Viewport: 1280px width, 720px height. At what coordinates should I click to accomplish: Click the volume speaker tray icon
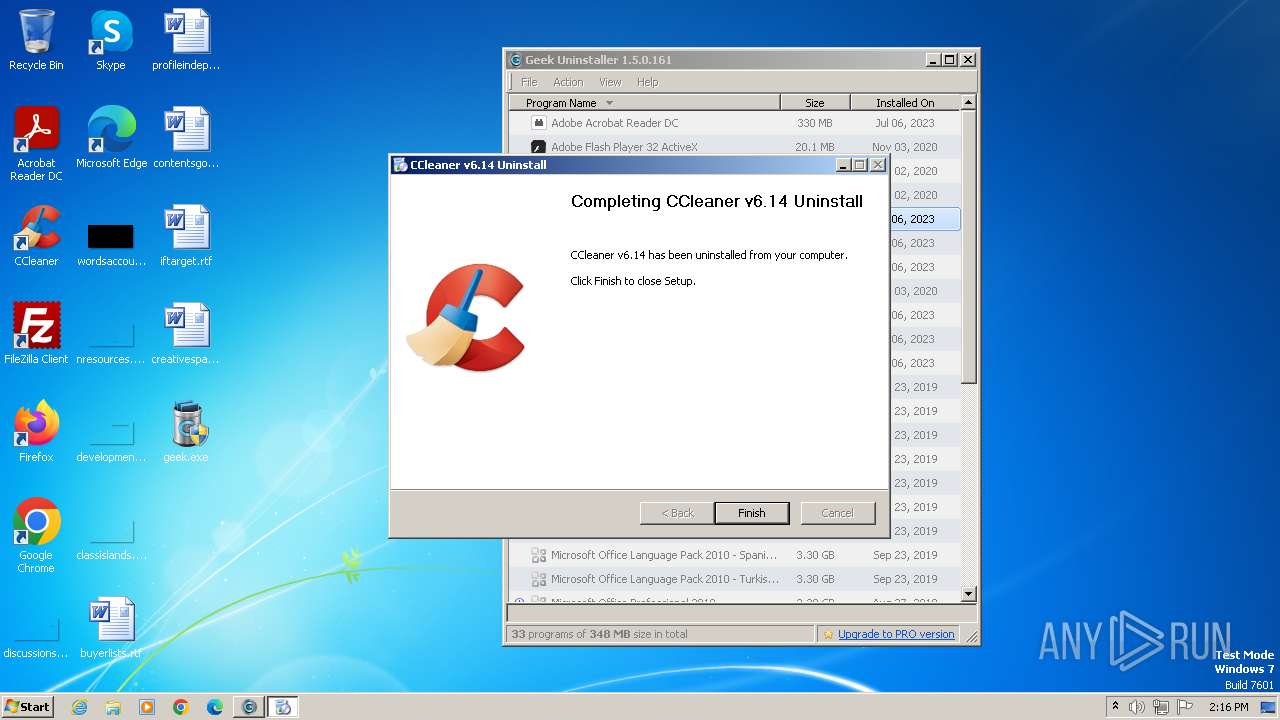[1137, 707]
